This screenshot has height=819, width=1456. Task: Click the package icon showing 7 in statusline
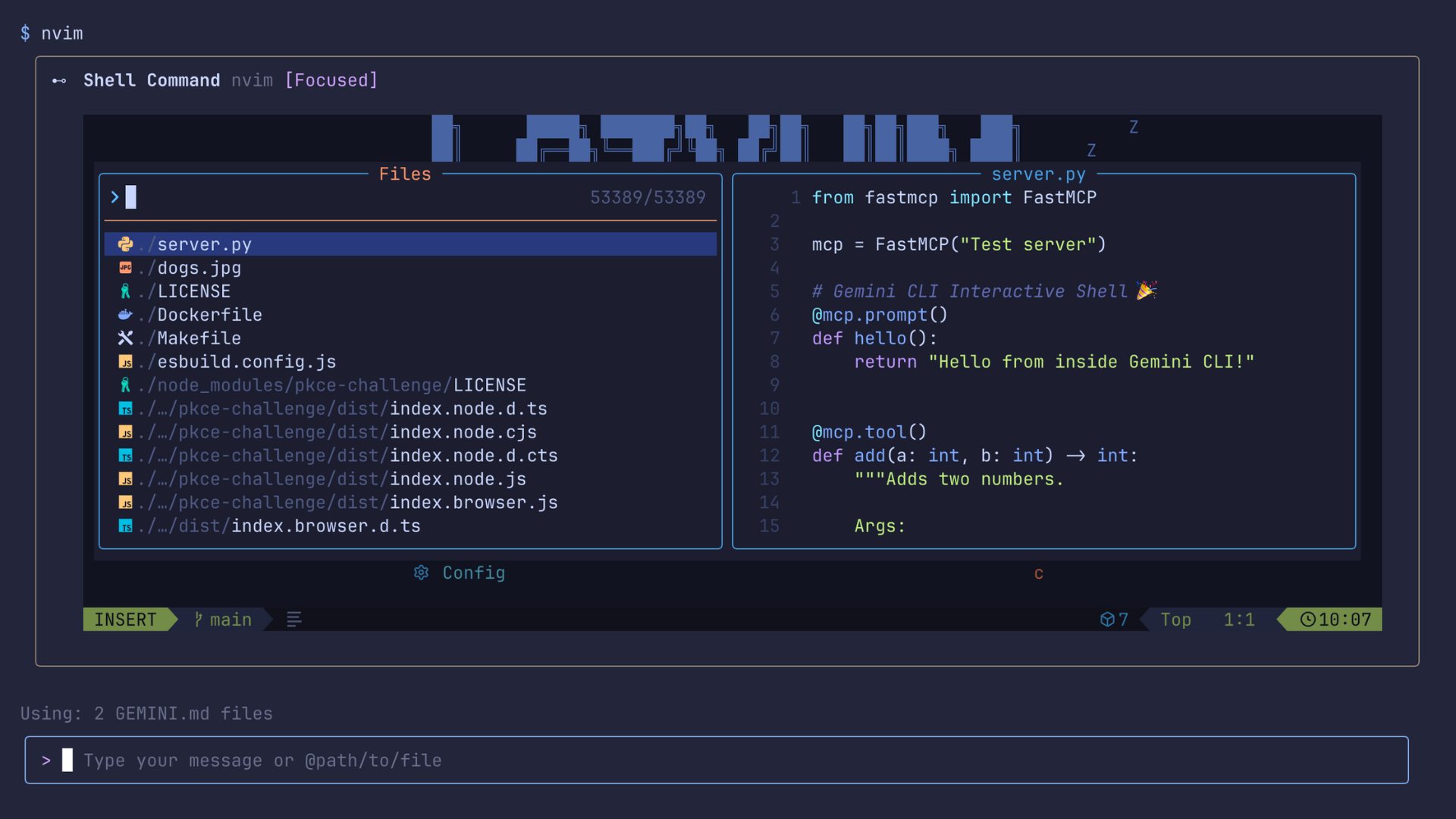coord(1113,620)
